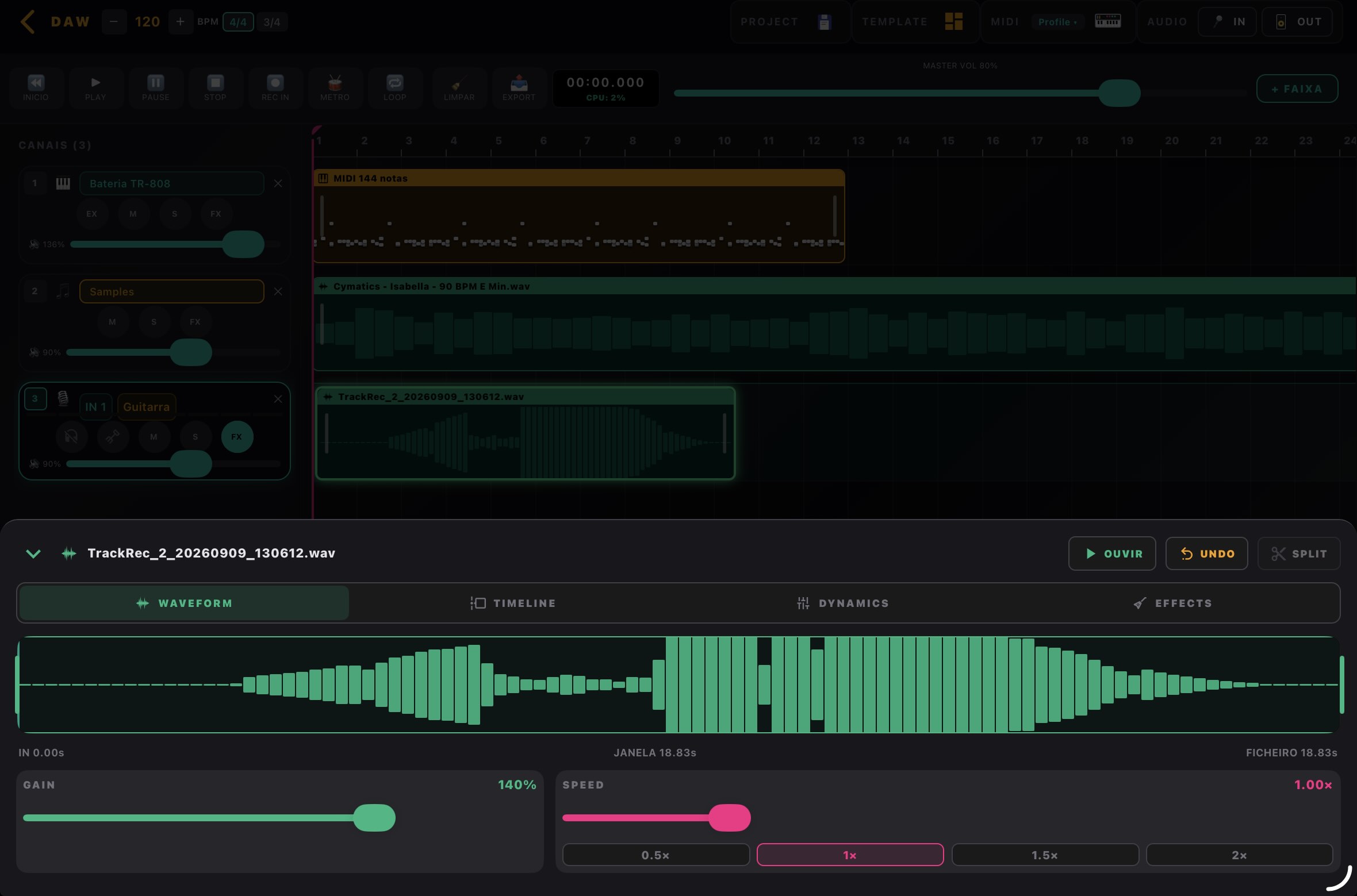Mute the Bateria TR-808 track
Viewport: 1357px width, 896px height.
133,214
